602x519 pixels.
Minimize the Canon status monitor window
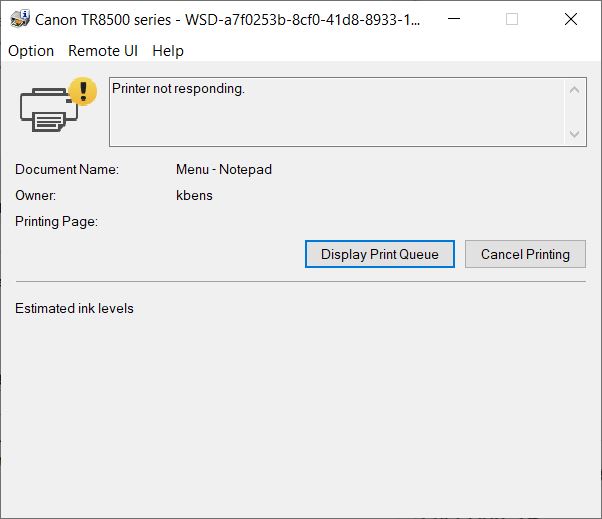coord(455,19)
